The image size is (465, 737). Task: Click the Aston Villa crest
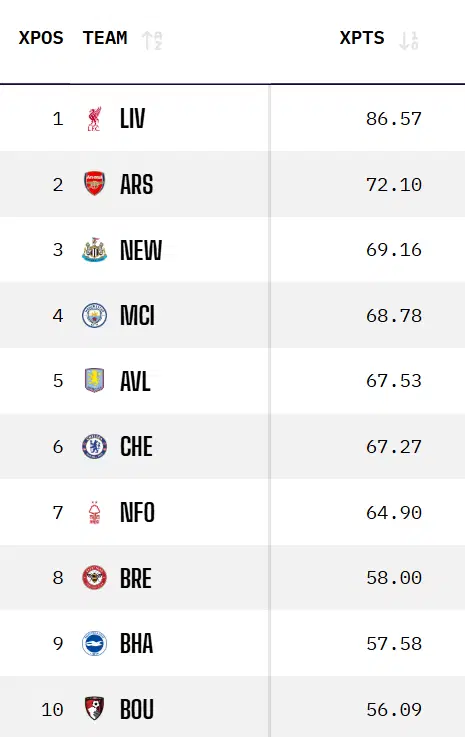tap(94, 380)
